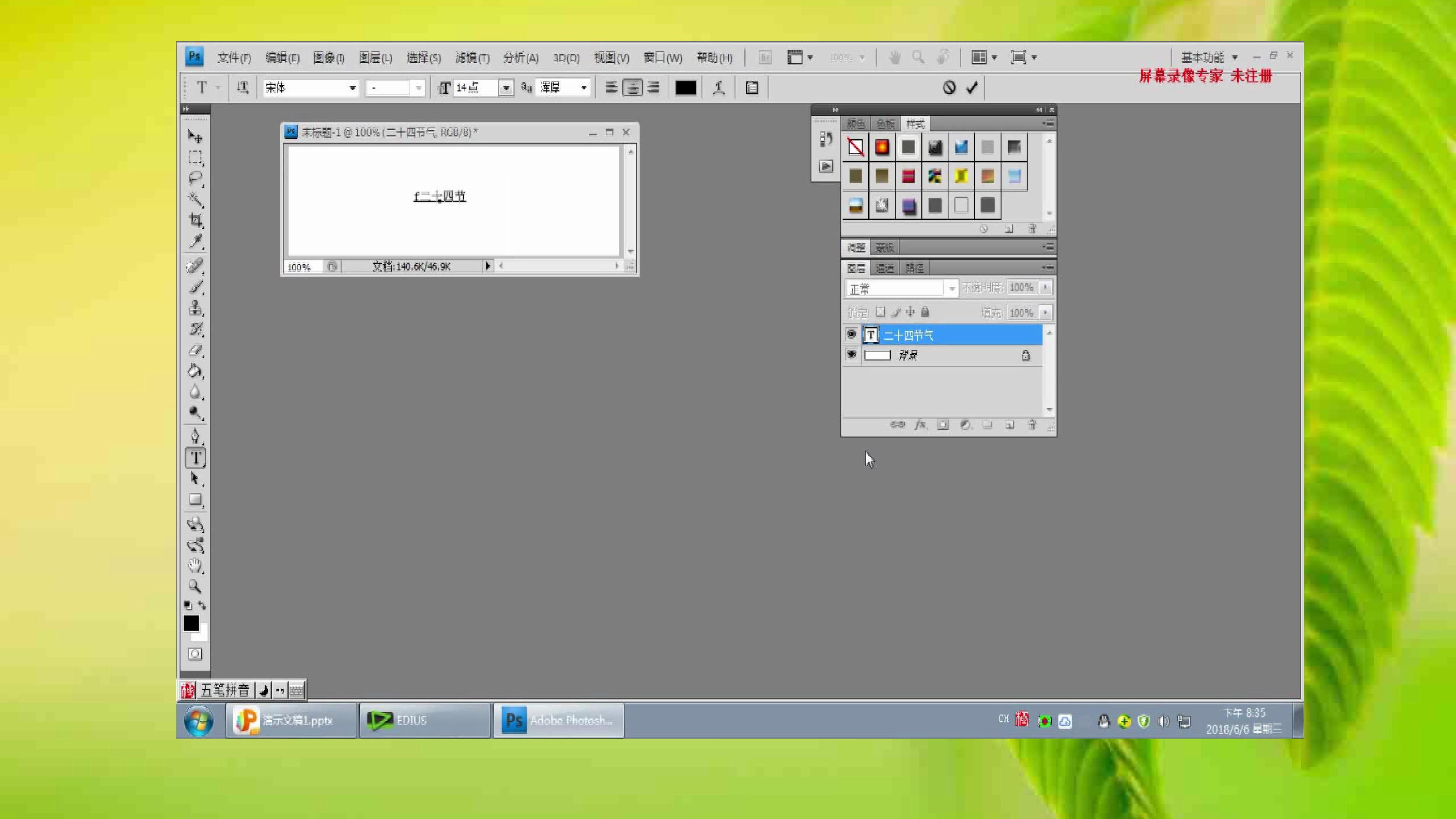The image size is (1456, 819).
Task: Open the font family dropdown 宋体
Action: tap(352, 88)
